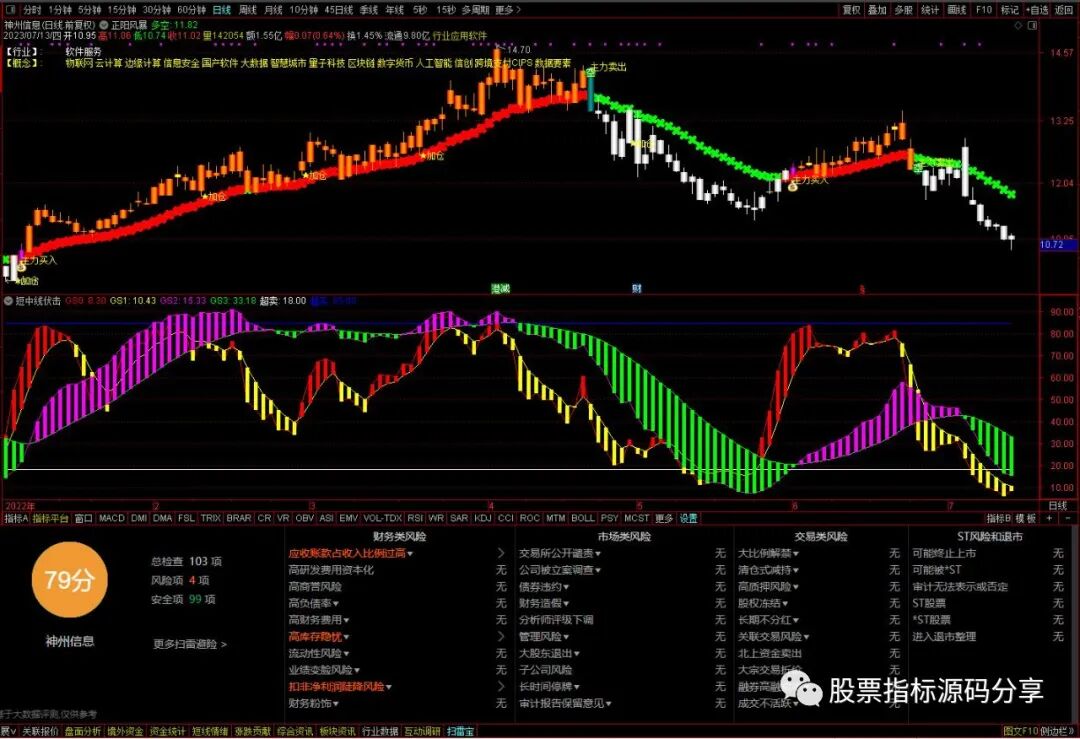
Task: Click the 复权 button
Action: 852,10
